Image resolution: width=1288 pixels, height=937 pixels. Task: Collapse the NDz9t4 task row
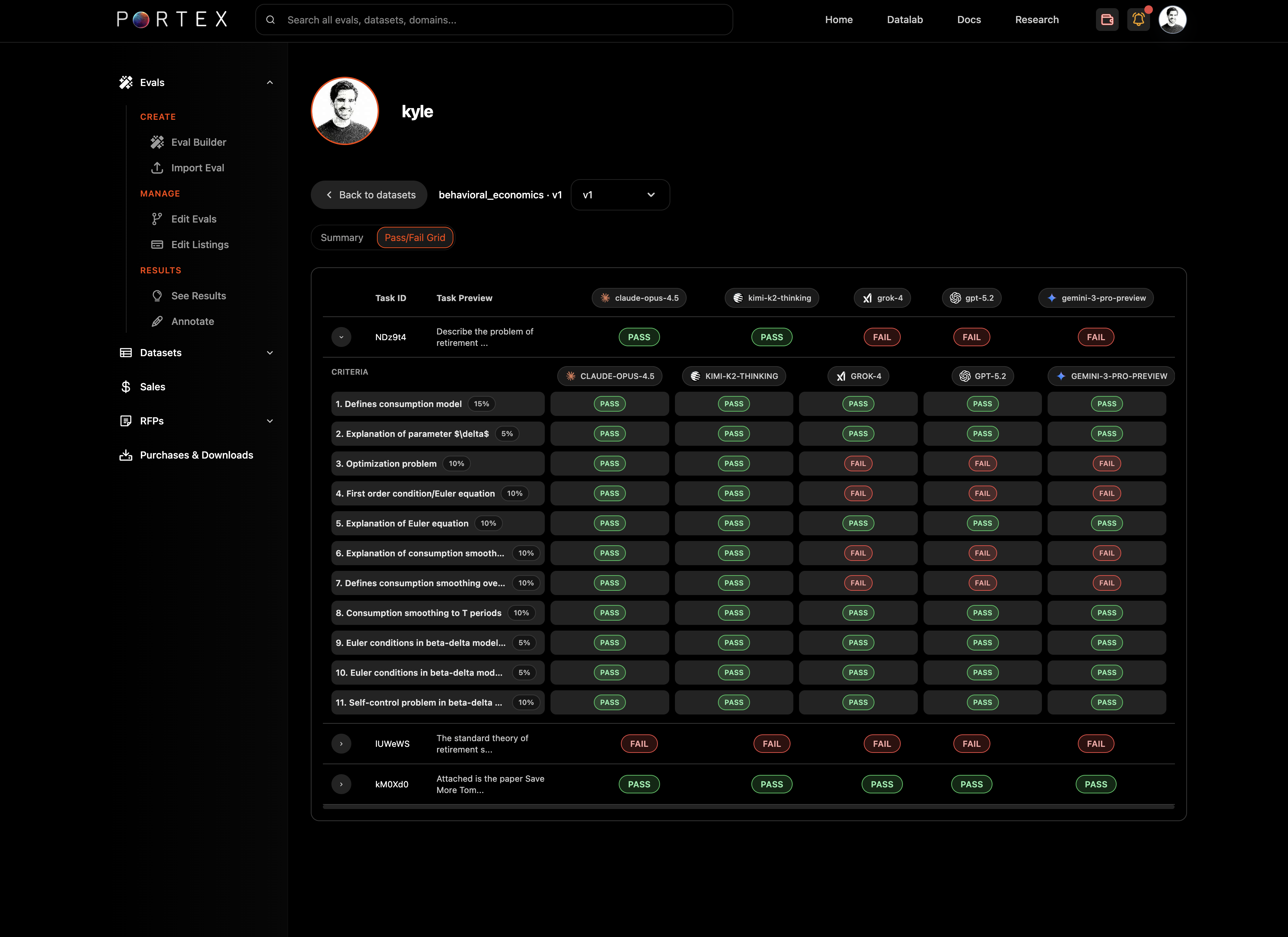click(x=341, y=337)
